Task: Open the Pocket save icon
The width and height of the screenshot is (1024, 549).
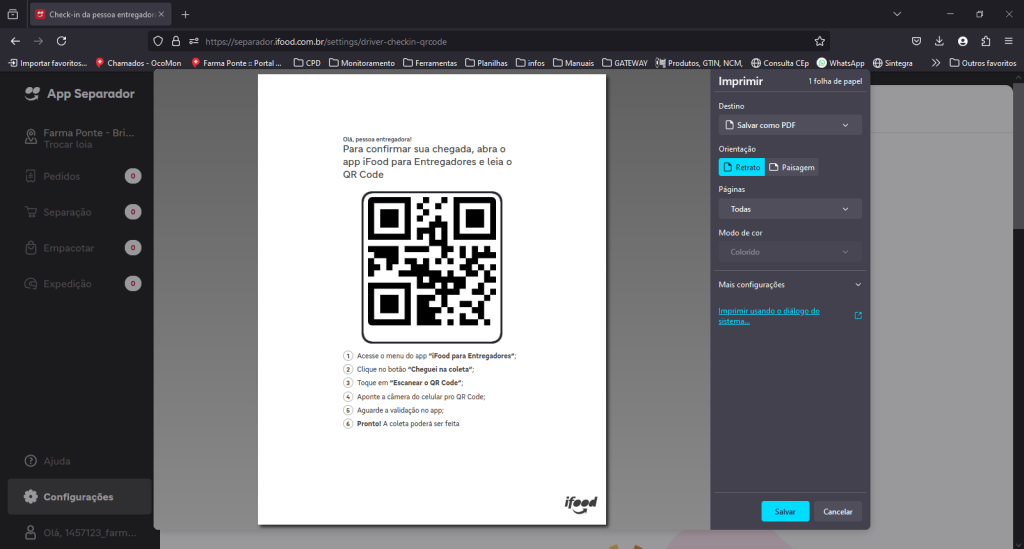Action: click(x=916, y=41)
